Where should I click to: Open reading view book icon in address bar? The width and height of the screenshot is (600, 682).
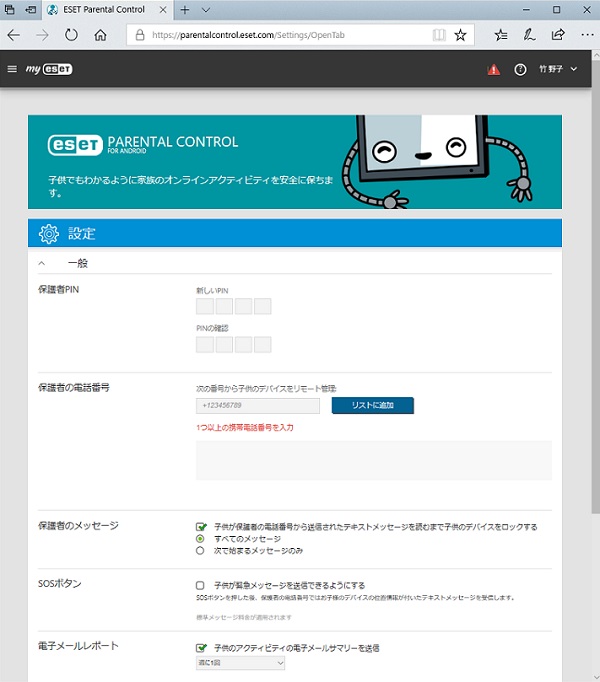[x=439, y=35]
